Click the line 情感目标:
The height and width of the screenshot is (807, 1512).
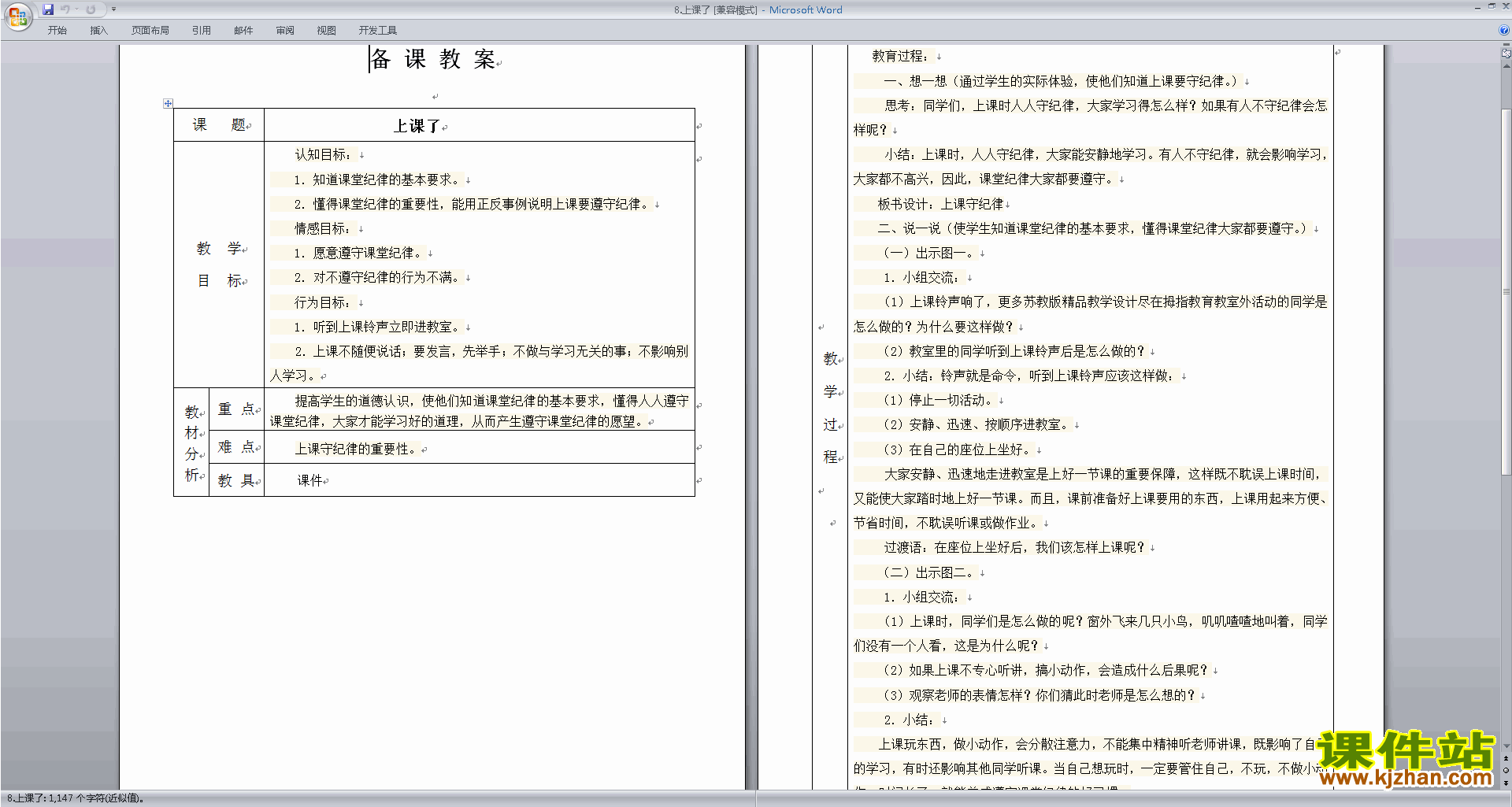click(323, 228)
